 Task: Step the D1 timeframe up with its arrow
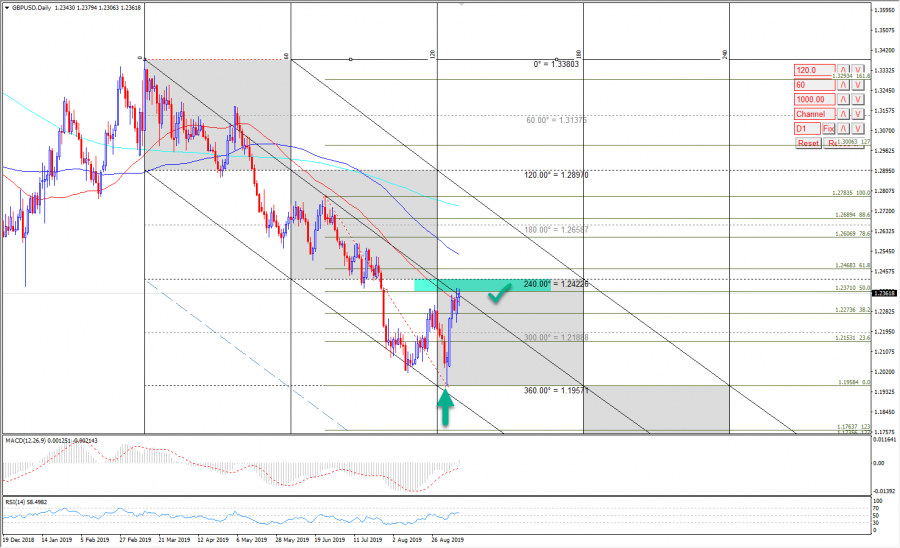click(843, 129)
